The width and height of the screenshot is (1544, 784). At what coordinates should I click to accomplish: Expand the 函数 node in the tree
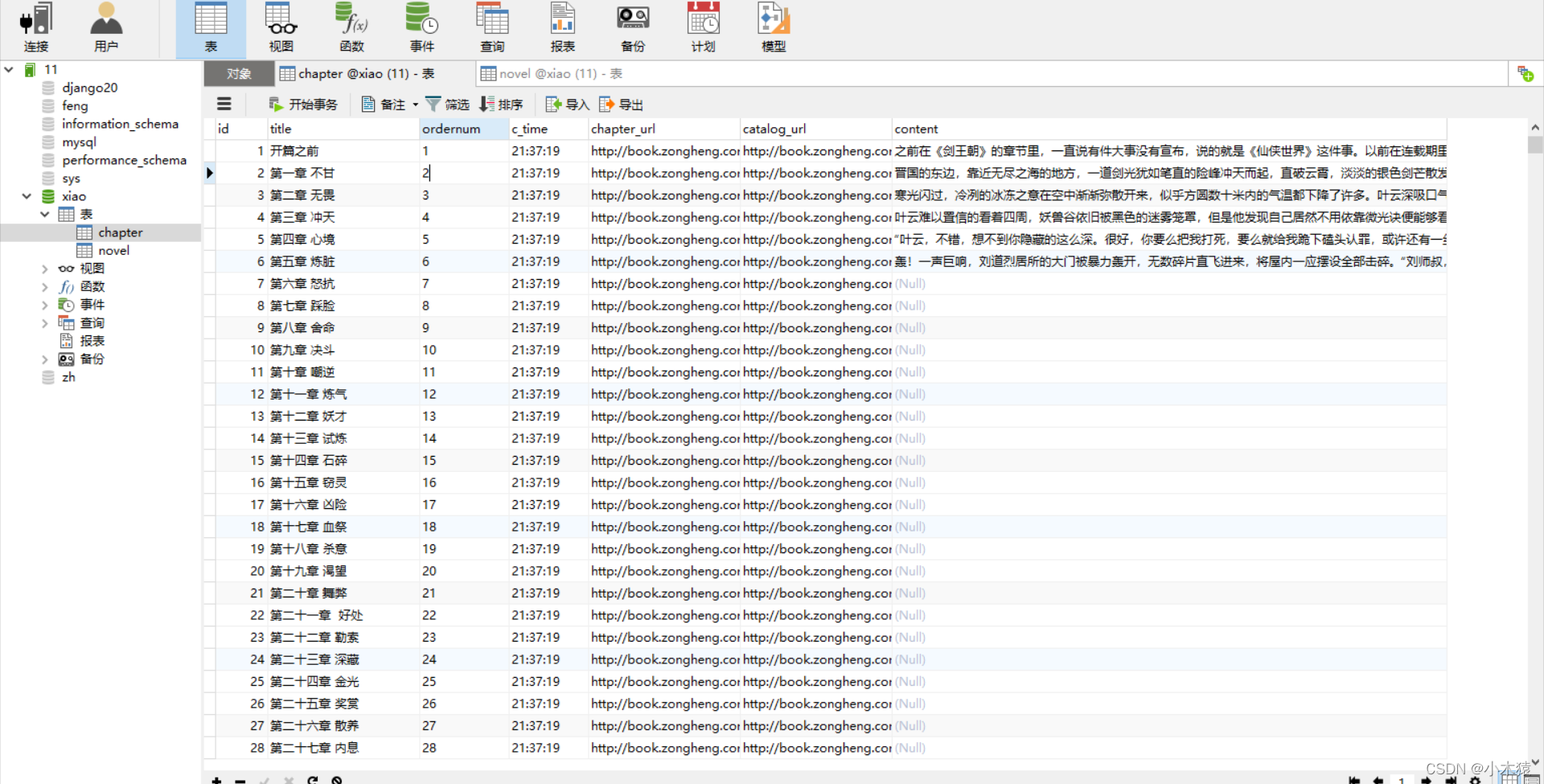45,287
